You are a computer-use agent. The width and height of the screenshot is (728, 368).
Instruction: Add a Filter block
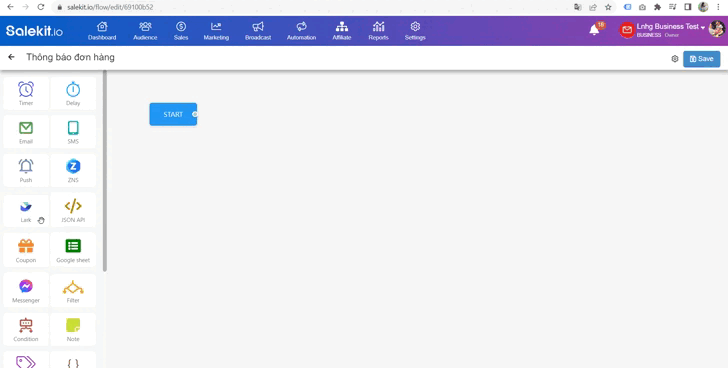click(x=73, y=291)
